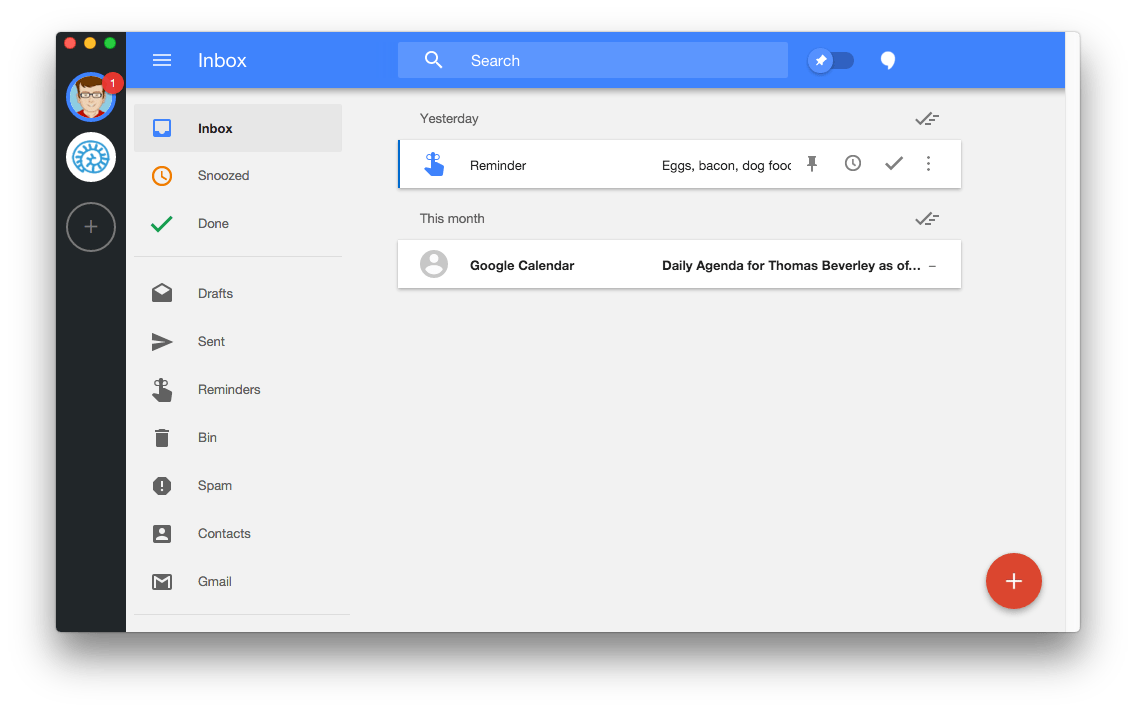
Task: Open the hamburger main menu
Action: coord(162,60)
